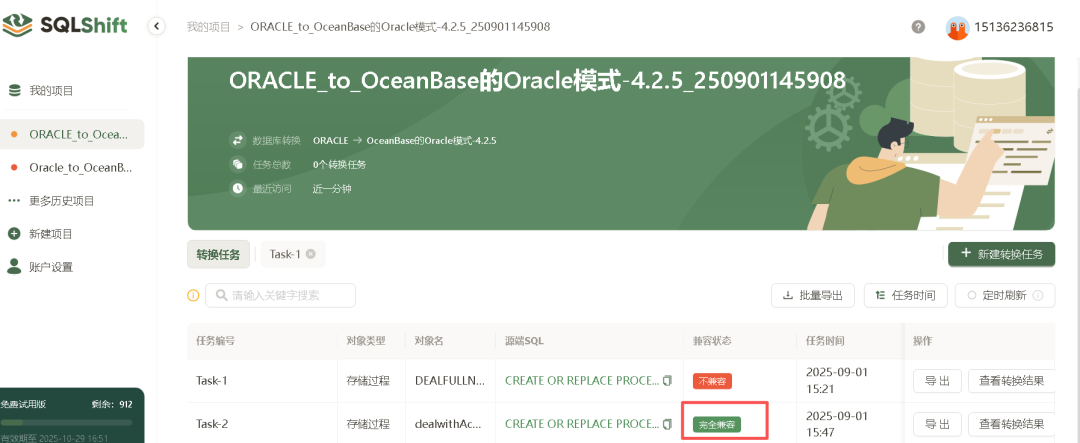Click the 源端SQL column header

pos(525,340)
